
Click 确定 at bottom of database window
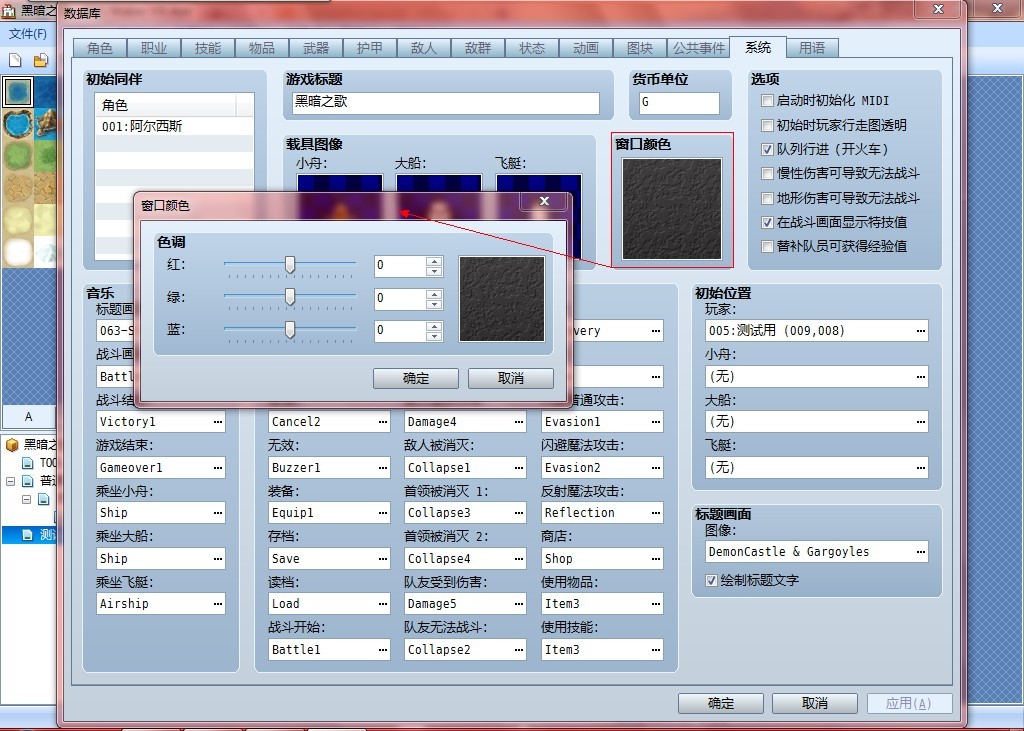click(x=721, y=704)
